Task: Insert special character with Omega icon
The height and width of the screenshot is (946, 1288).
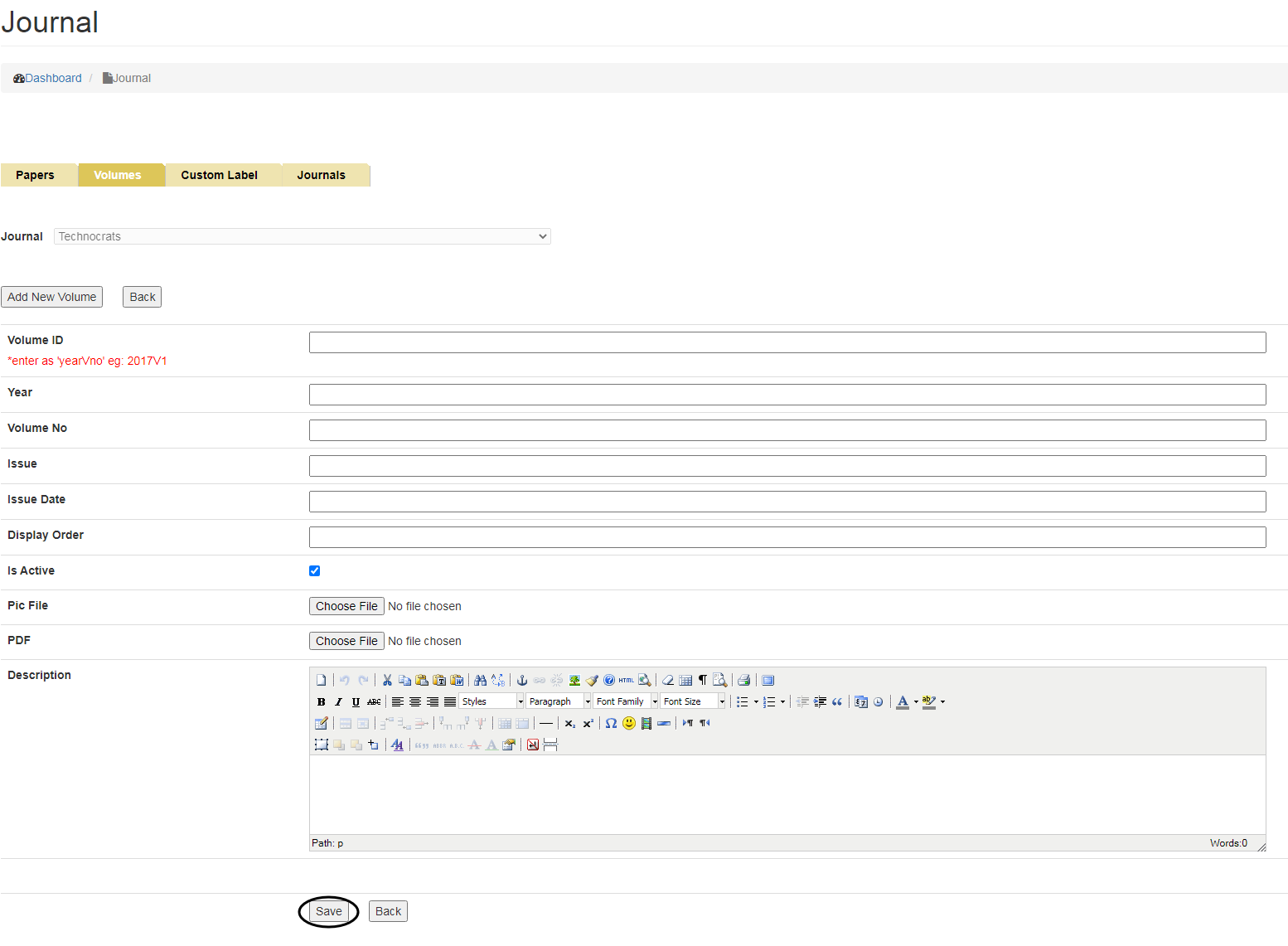Action: (611, 724)
